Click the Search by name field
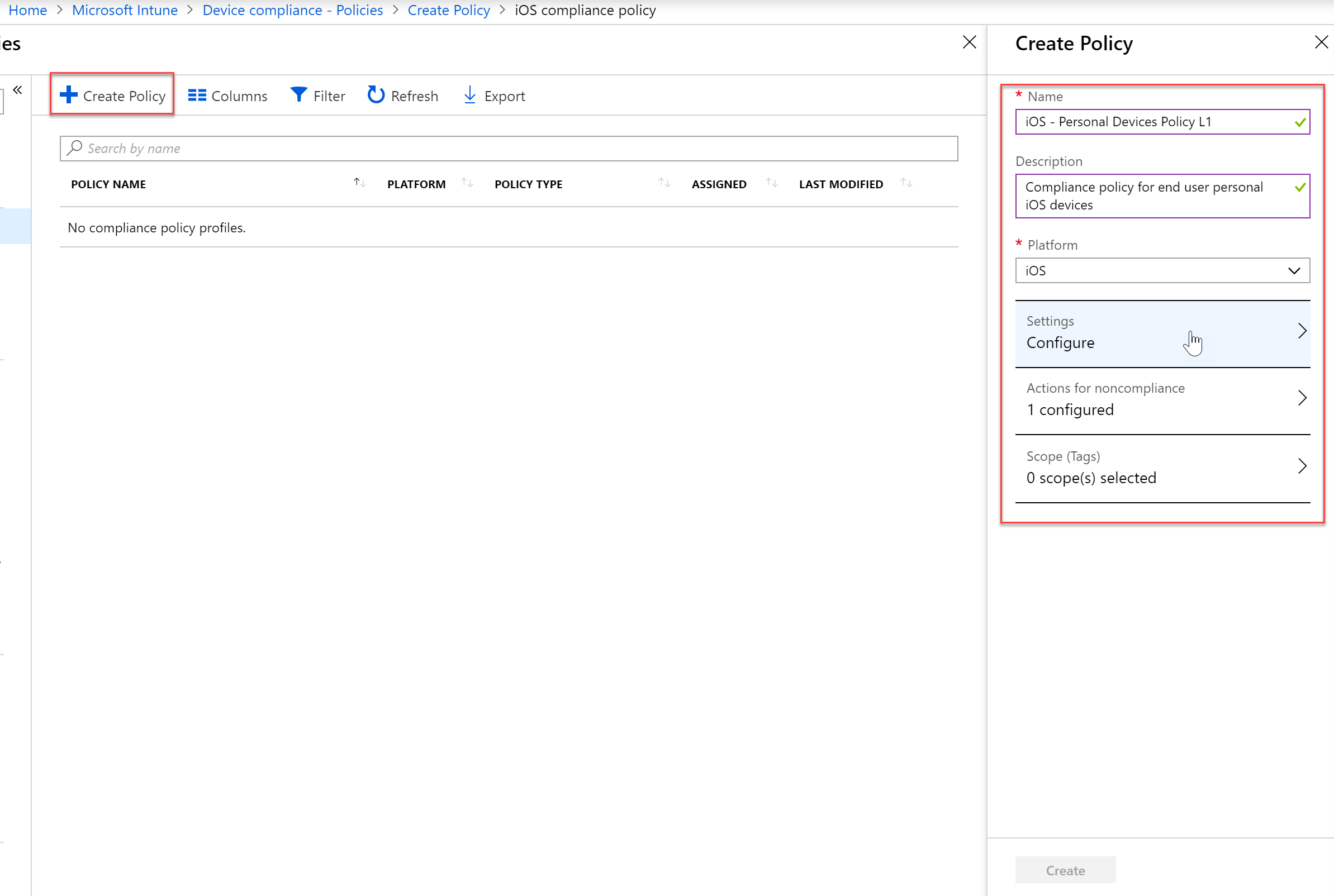 [x=509, y=148]
